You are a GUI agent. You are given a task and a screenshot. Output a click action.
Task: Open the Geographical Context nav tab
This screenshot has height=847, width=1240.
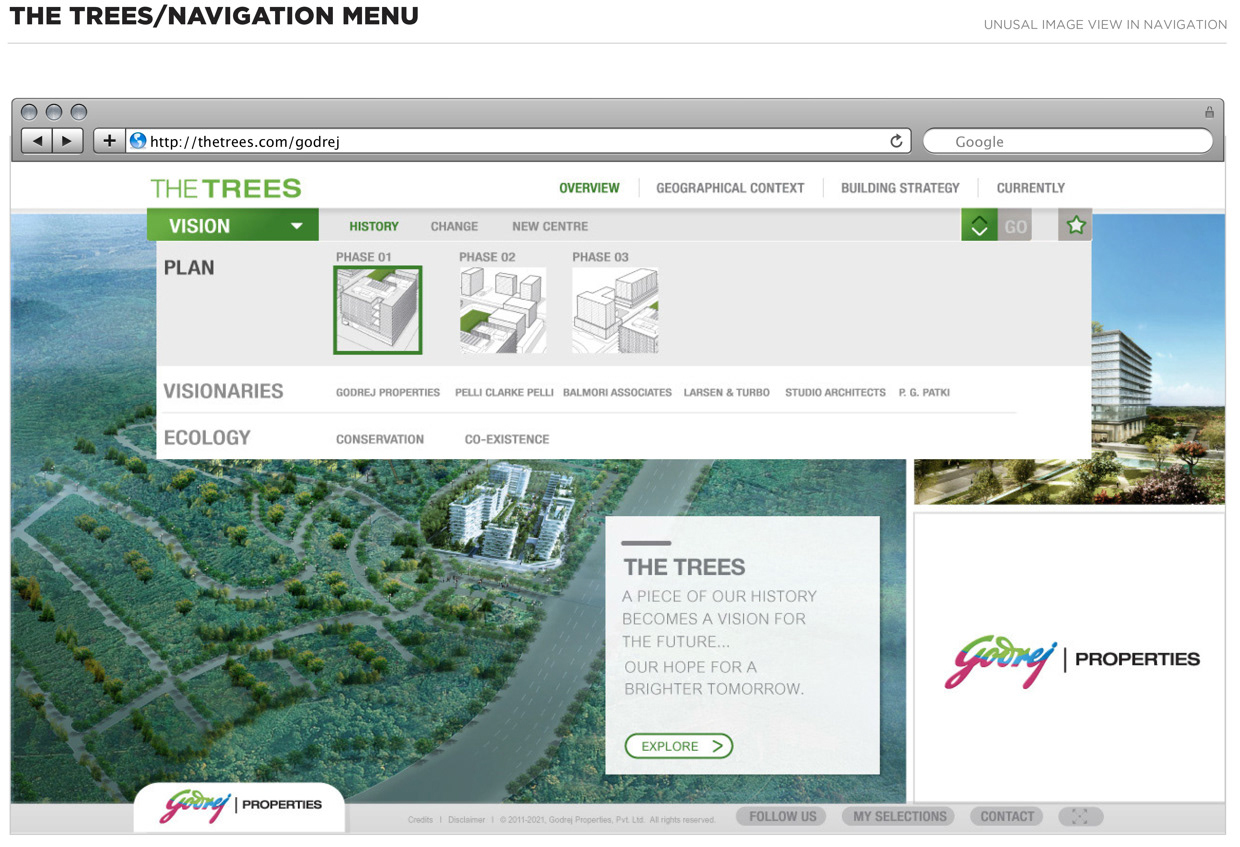[730, 188]
